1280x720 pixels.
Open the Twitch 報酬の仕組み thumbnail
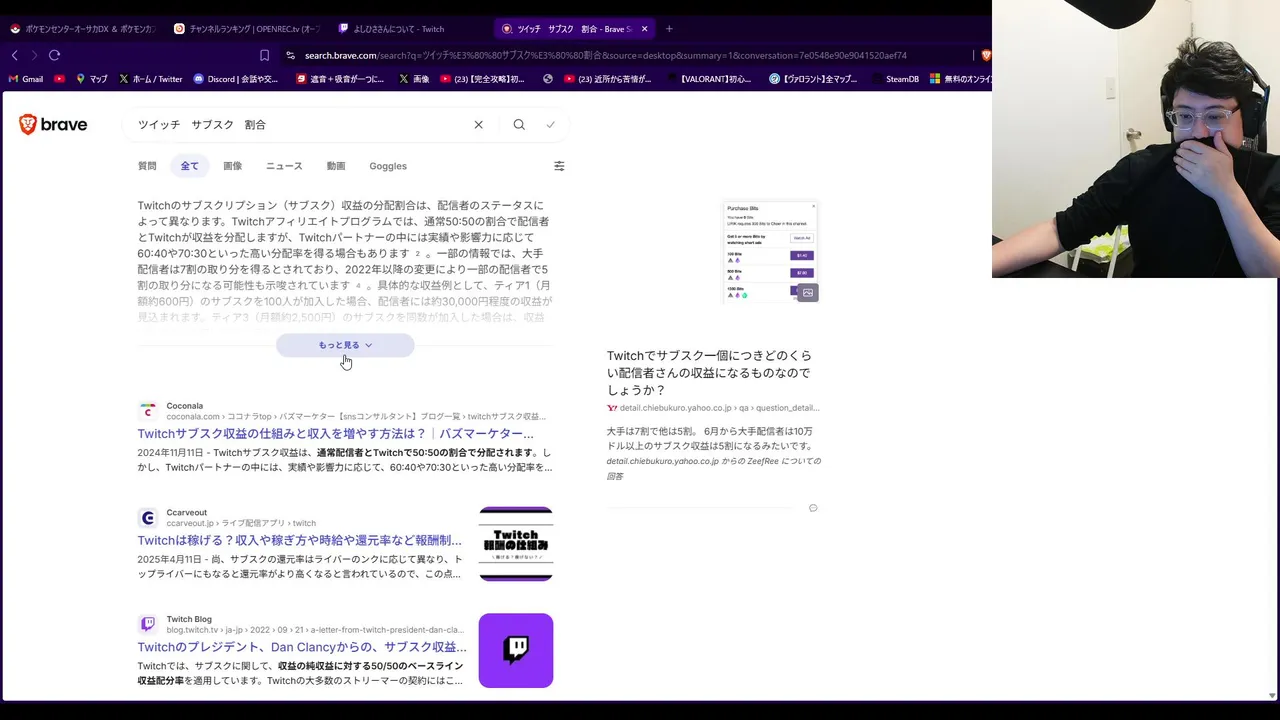[x=516, y=544]
